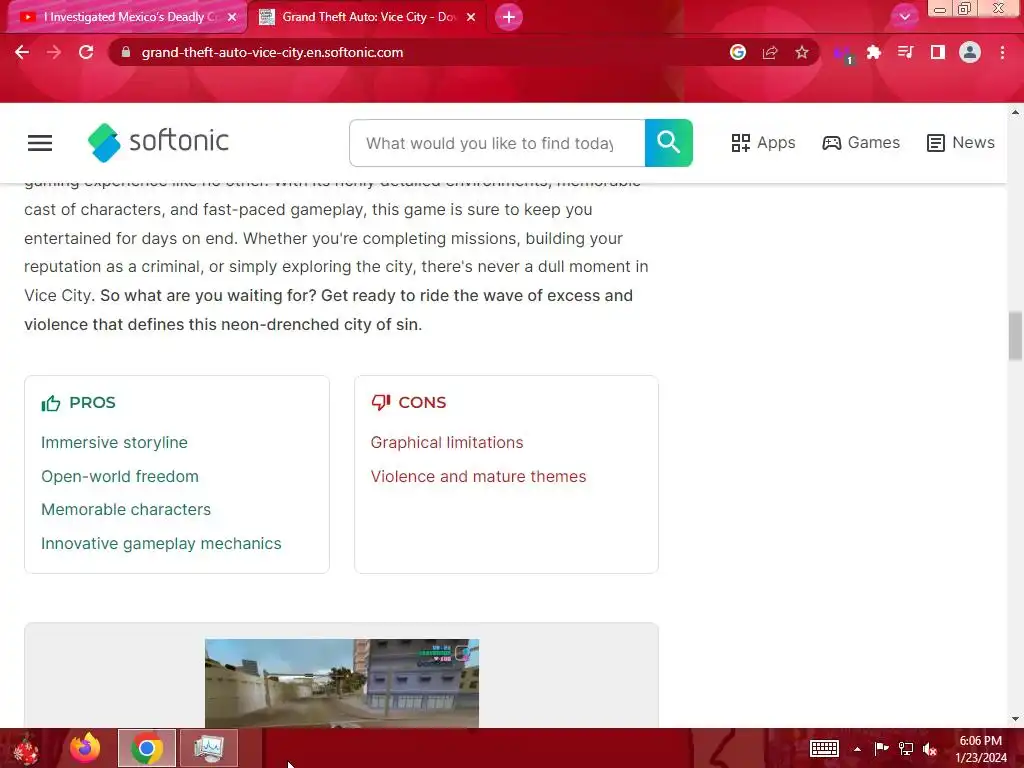Switch to Chrome in the taskbar

147,748
